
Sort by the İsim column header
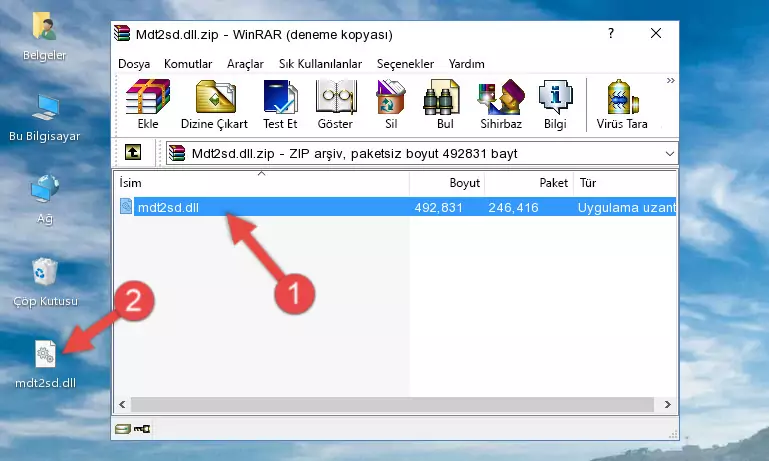pyautogui.click(x=262, y=182)
